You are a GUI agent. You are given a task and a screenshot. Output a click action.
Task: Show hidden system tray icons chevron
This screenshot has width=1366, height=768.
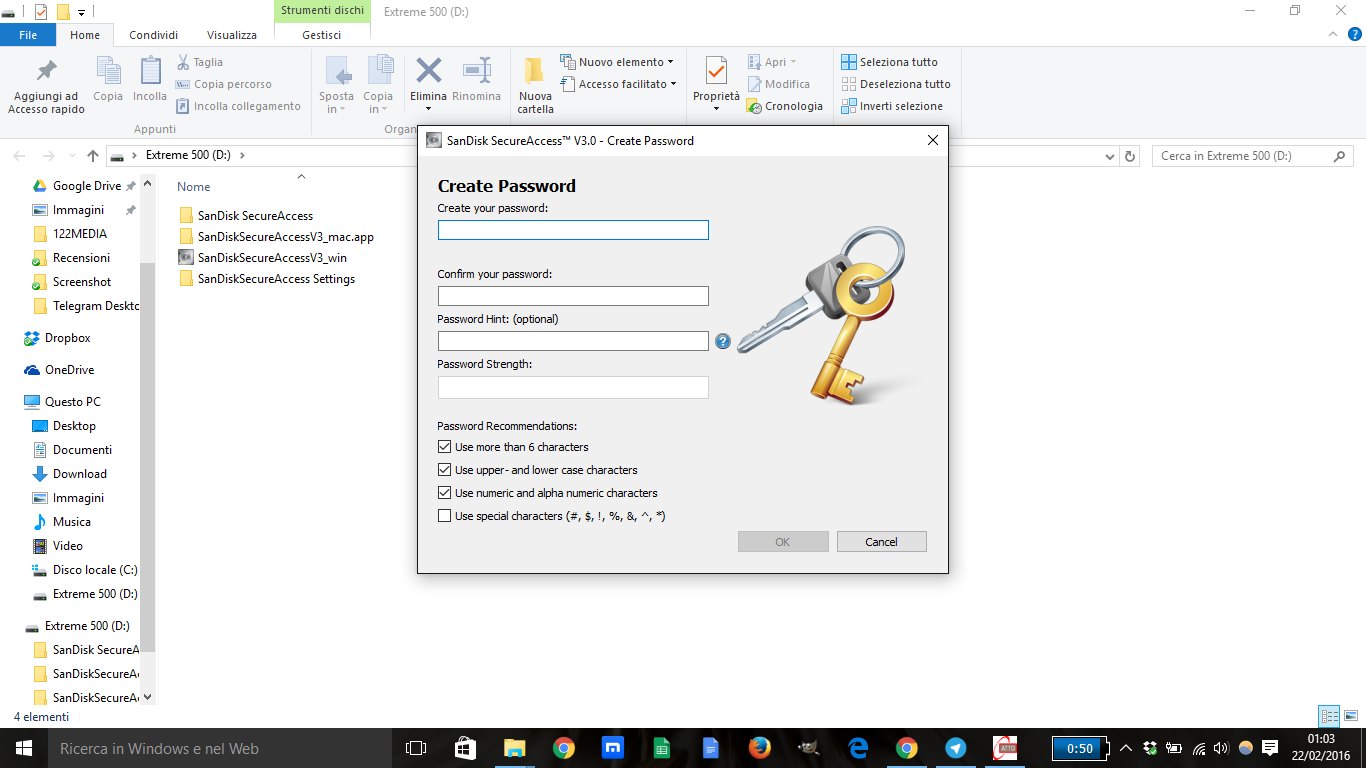(1126, 748)
